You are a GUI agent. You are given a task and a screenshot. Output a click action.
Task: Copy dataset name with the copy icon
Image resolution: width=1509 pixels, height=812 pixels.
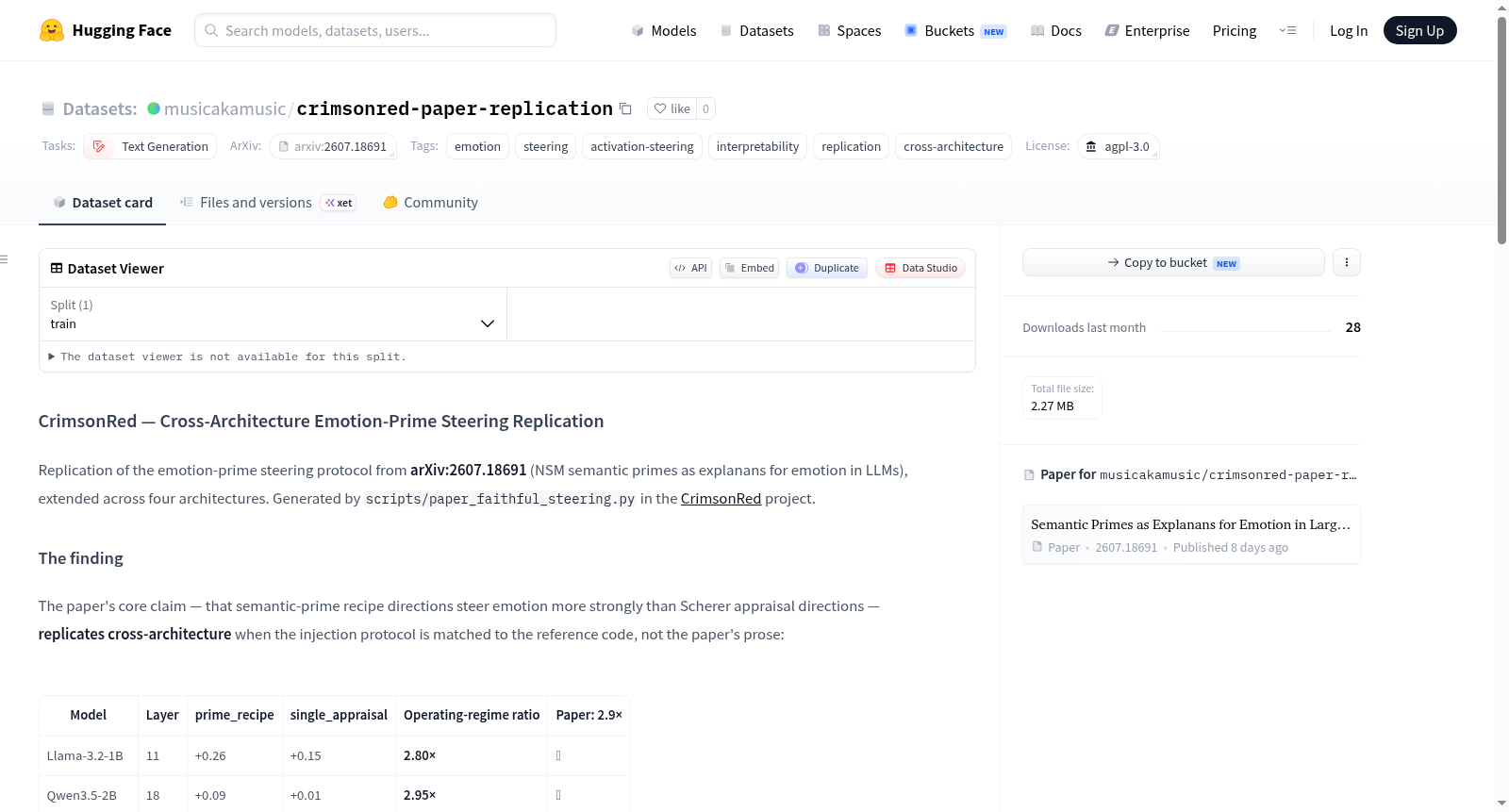tap(625, 108)
